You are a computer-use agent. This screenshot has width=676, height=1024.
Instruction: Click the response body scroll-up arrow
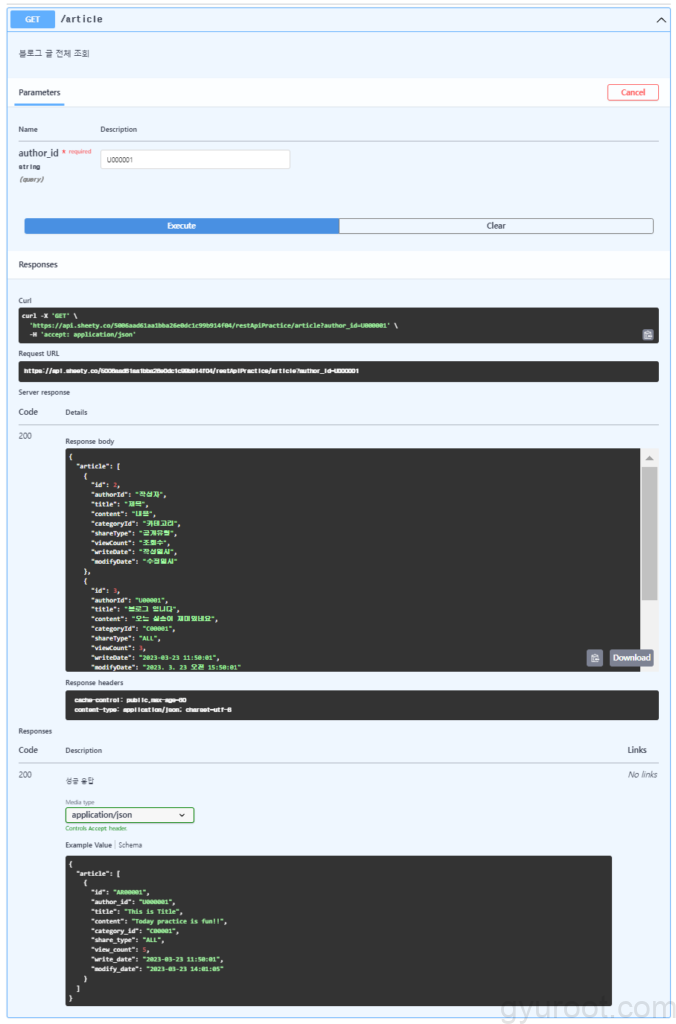click(x=649, y=458)
